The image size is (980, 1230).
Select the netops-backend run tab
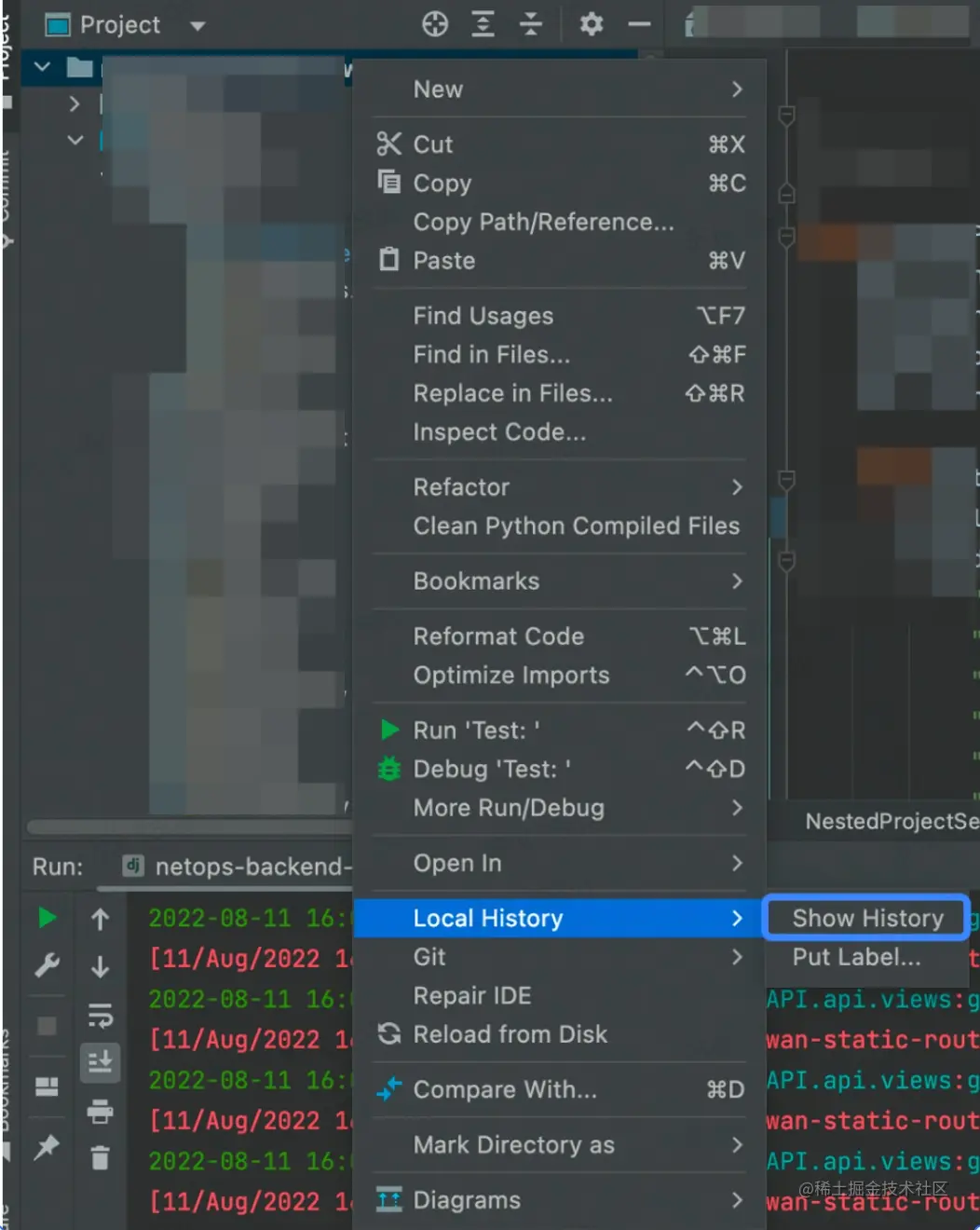(x=237, y=867)
